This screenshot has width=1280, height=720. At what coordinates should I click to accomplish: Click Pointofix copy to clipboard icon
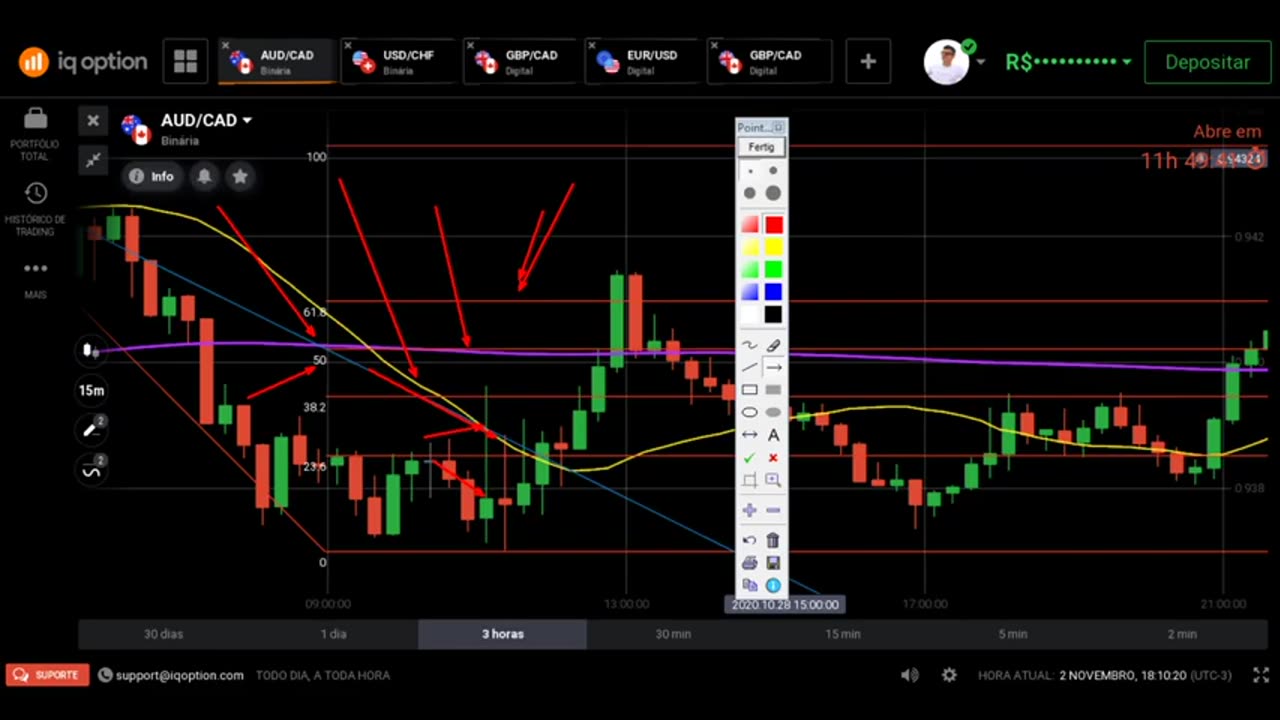pyautogui.click(x=749, y=585)
